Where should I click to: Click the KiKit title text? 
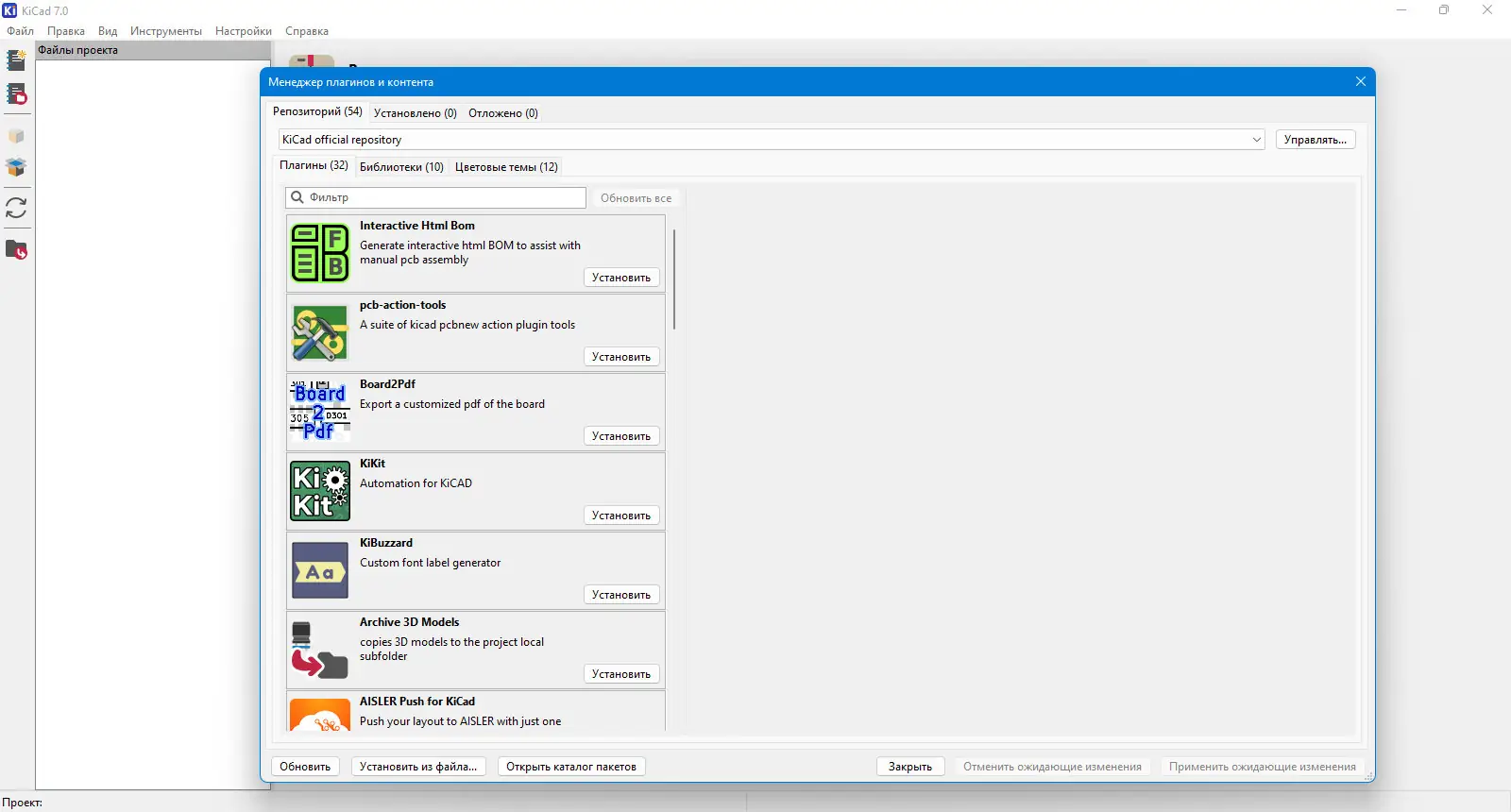[x=372, y=464]
